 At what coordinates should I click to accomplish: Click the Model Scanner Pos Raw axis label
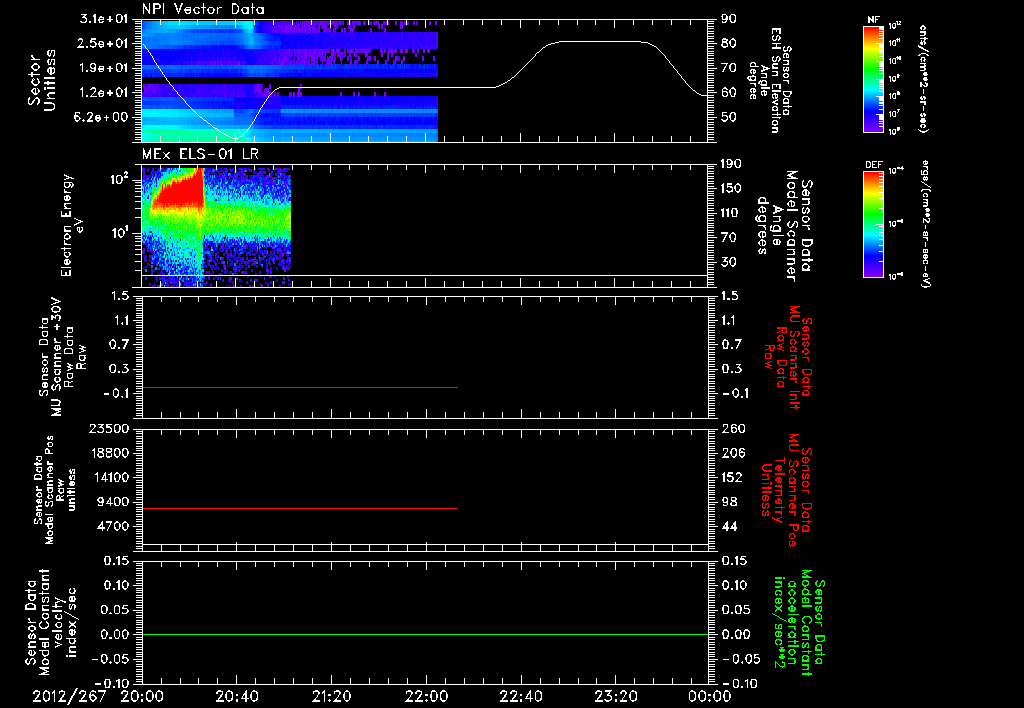(56, 490)
